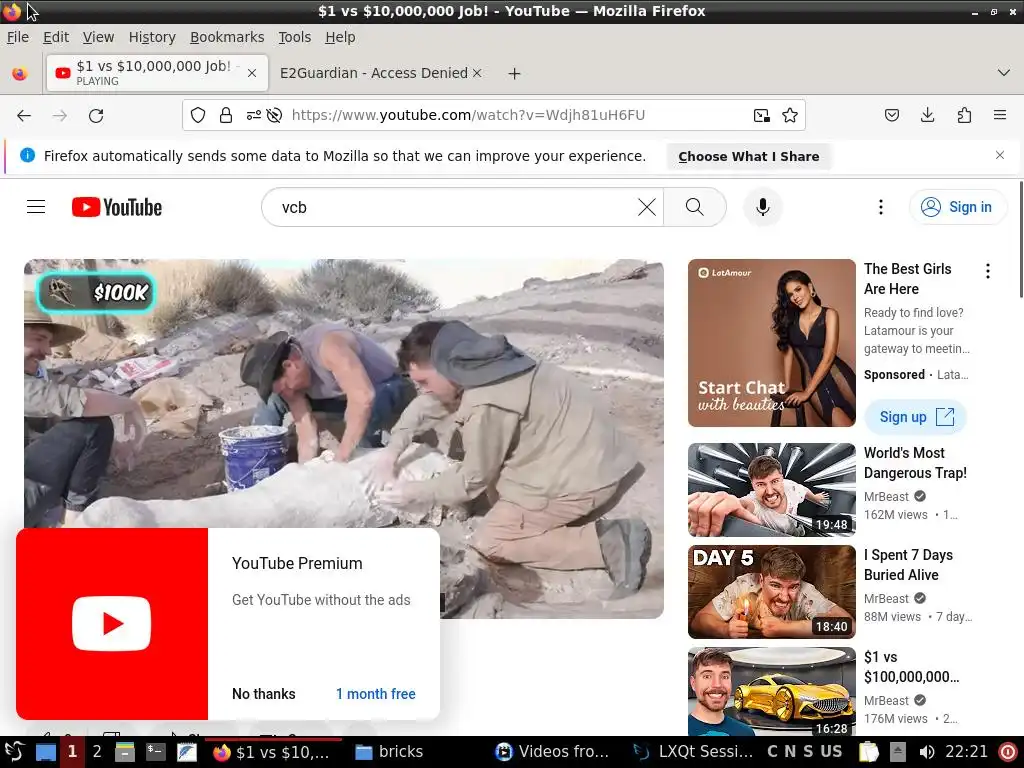Go to the YouTube home logo
Image resolution: width=1024 pixels, height=768 pixels.
[x=117, y=207]
